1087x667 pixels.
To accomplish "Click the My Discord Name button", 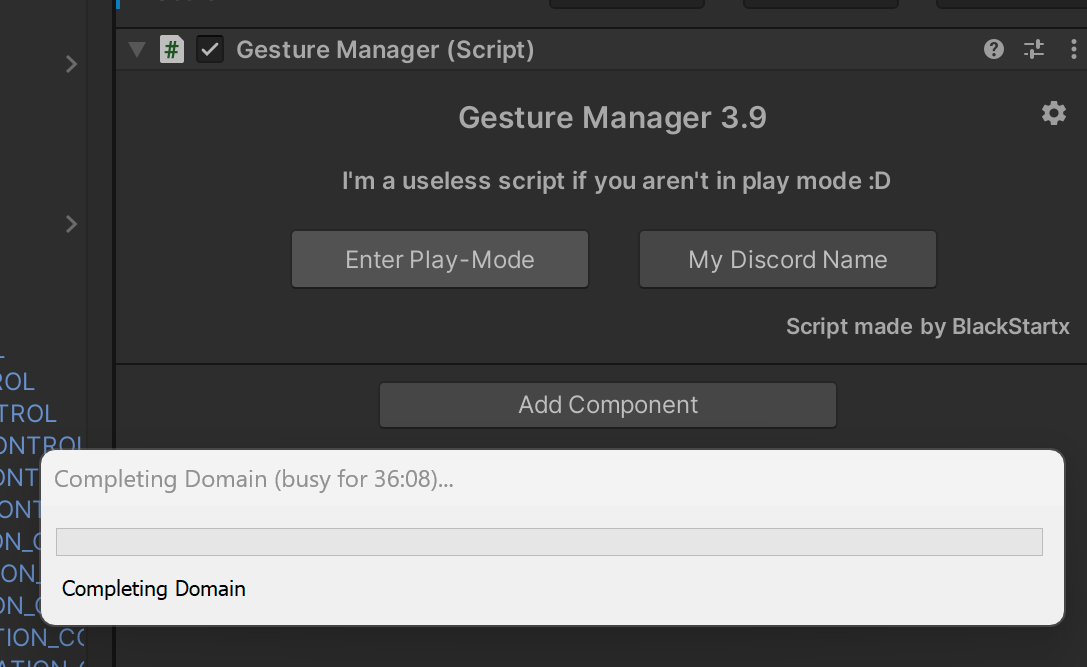I will (787, 260).
